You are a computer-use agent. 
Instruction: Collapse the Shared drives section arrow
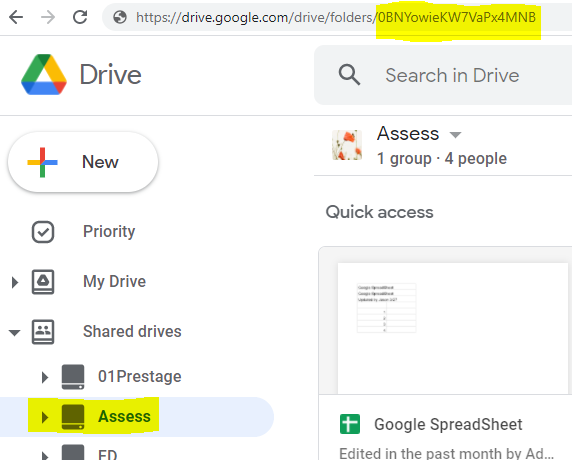(x=14, y=332)
